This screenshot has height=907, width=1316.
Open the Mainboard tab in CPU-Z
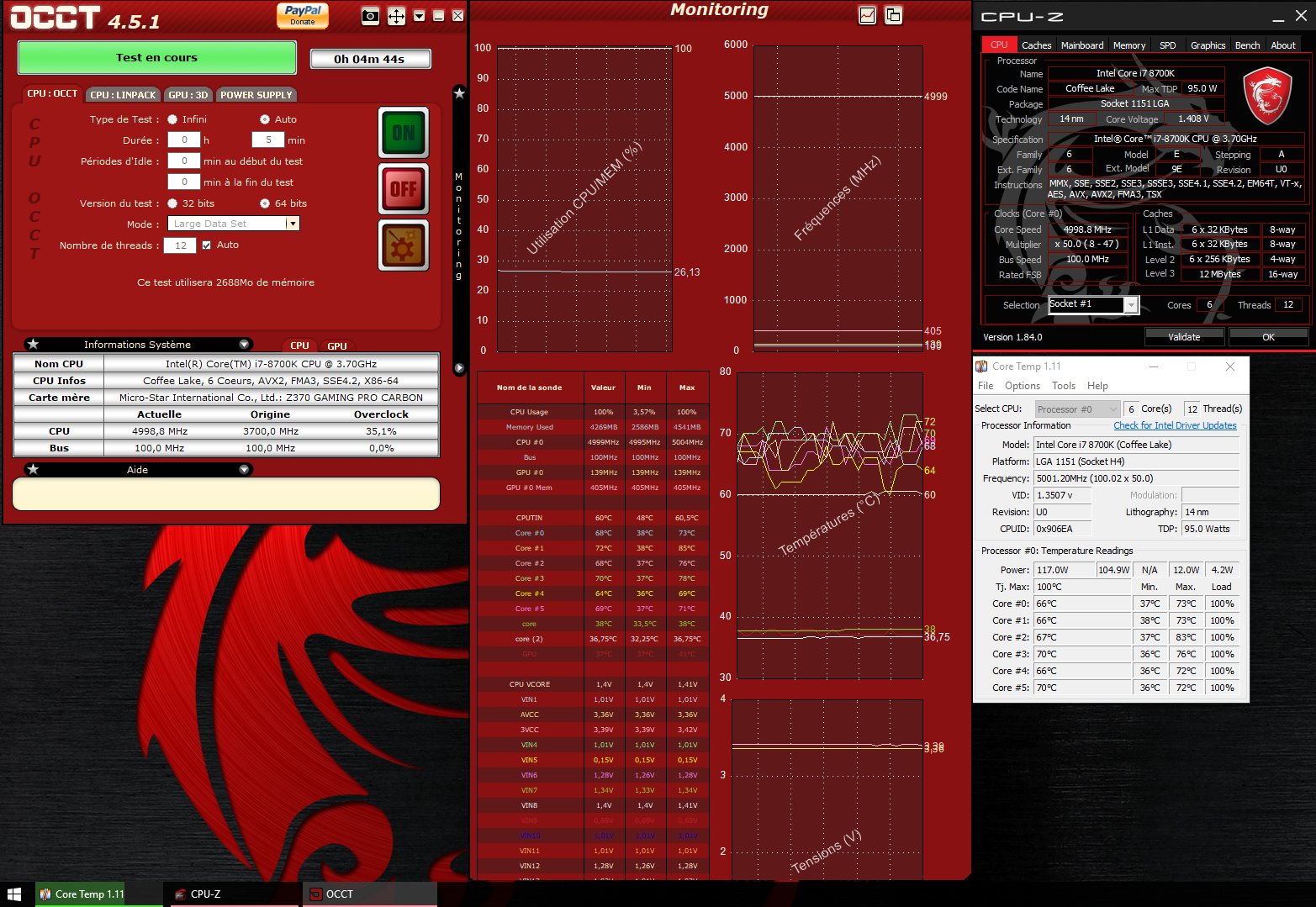pos(1082,45)
